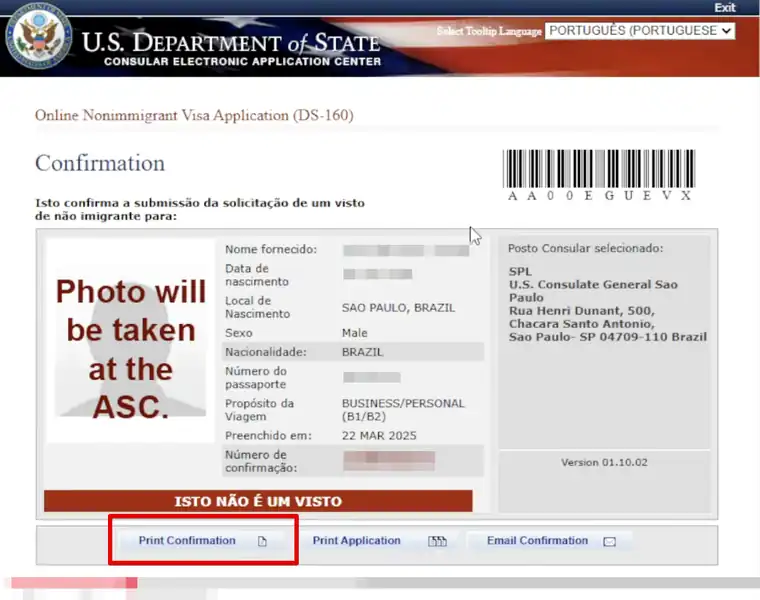The image size is (760, 600).
Task: Click the envelope icon beside Email Confirmation
Action: (x=610, y=541)
